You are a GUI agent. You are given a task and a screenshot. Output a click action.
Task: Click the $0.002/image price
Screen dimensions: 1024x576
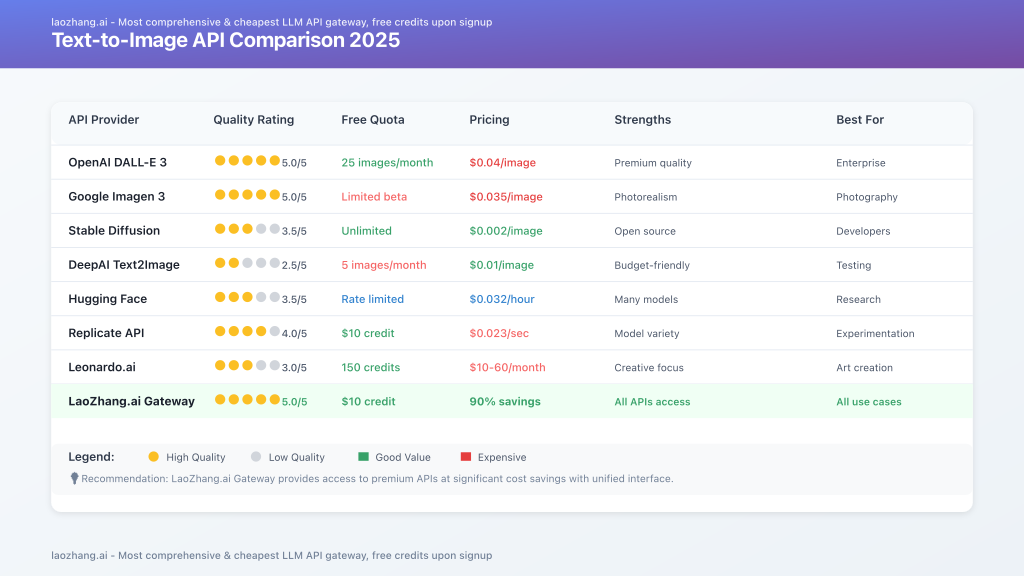505,231
